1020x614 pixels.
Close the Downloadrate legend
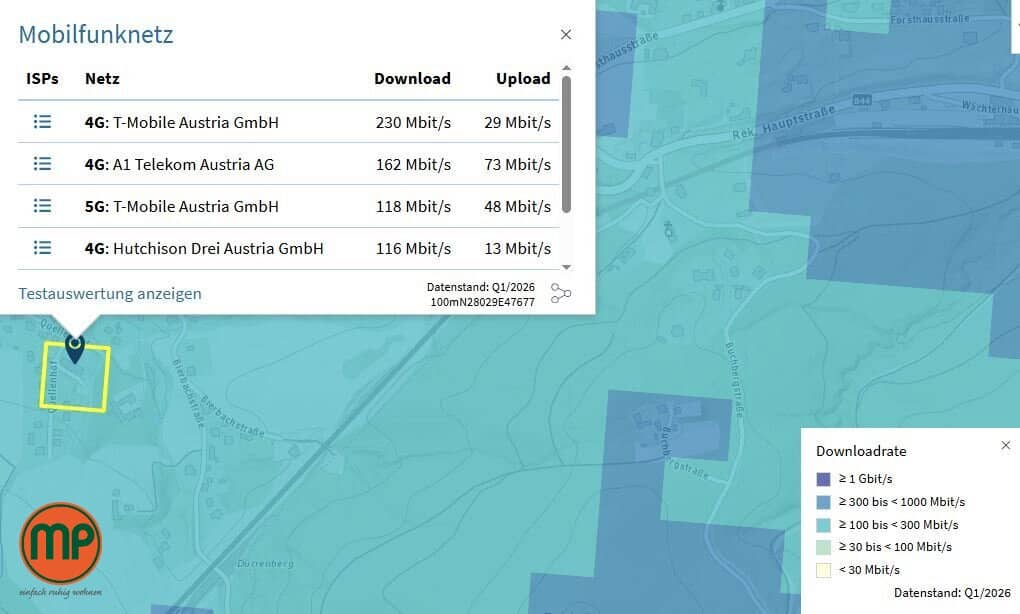(x=1006, y=446)
